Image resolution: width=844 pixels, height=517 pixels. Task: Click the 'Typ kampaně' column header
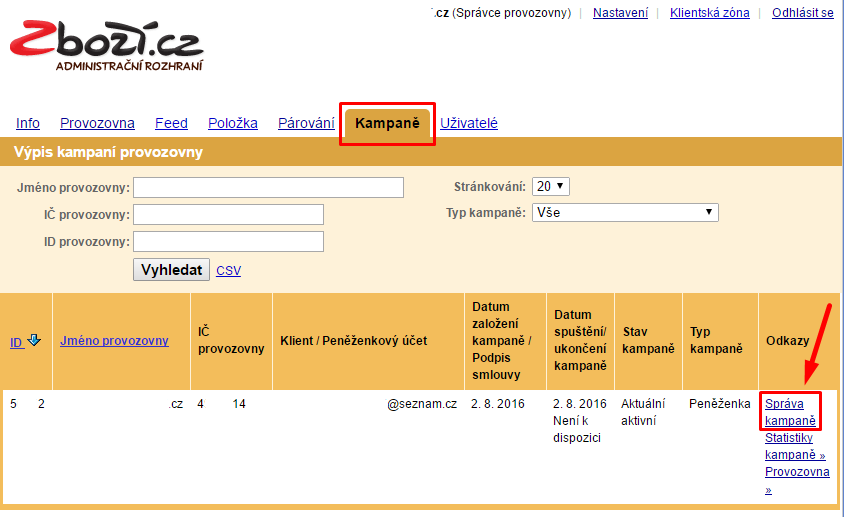point(716,340)
